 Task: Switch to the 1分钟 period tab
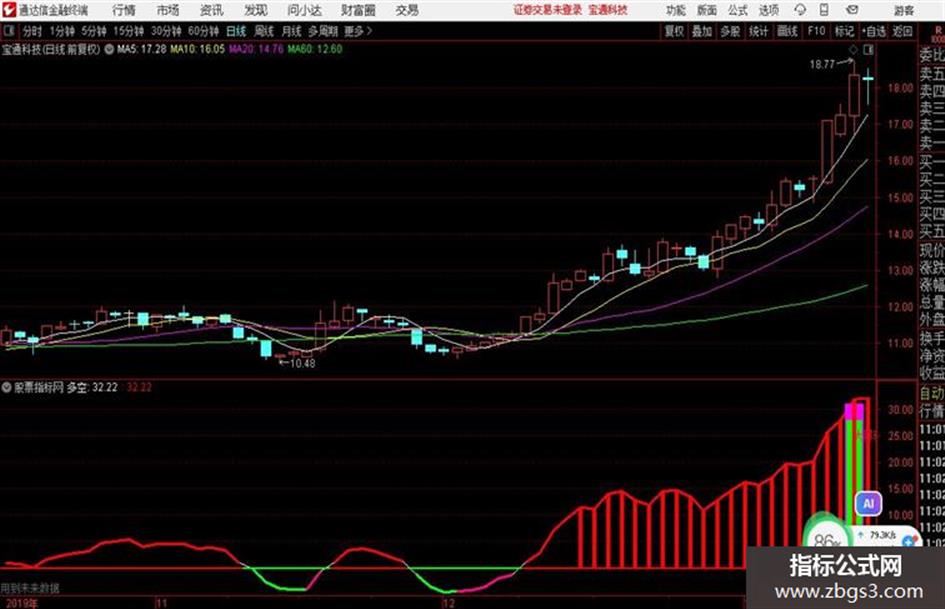tap(61, 31)
